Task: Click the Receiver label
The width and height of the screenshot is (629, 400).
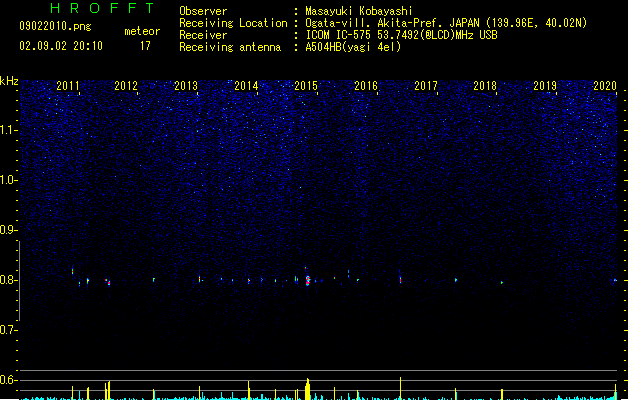Action: pos(203,35)
